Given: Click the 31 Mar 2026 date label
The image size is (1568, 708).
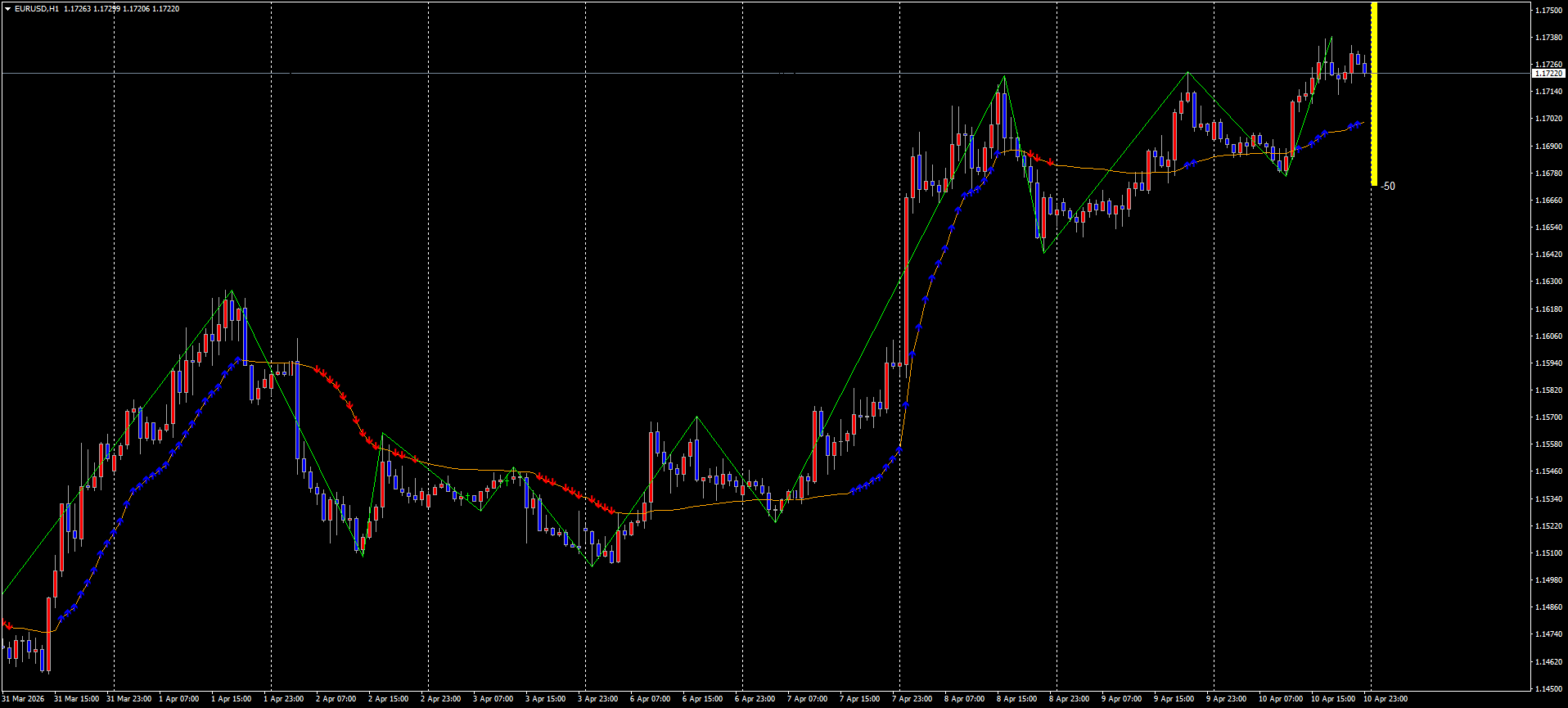Looking at the screenshot, I should tap(25, 699).
